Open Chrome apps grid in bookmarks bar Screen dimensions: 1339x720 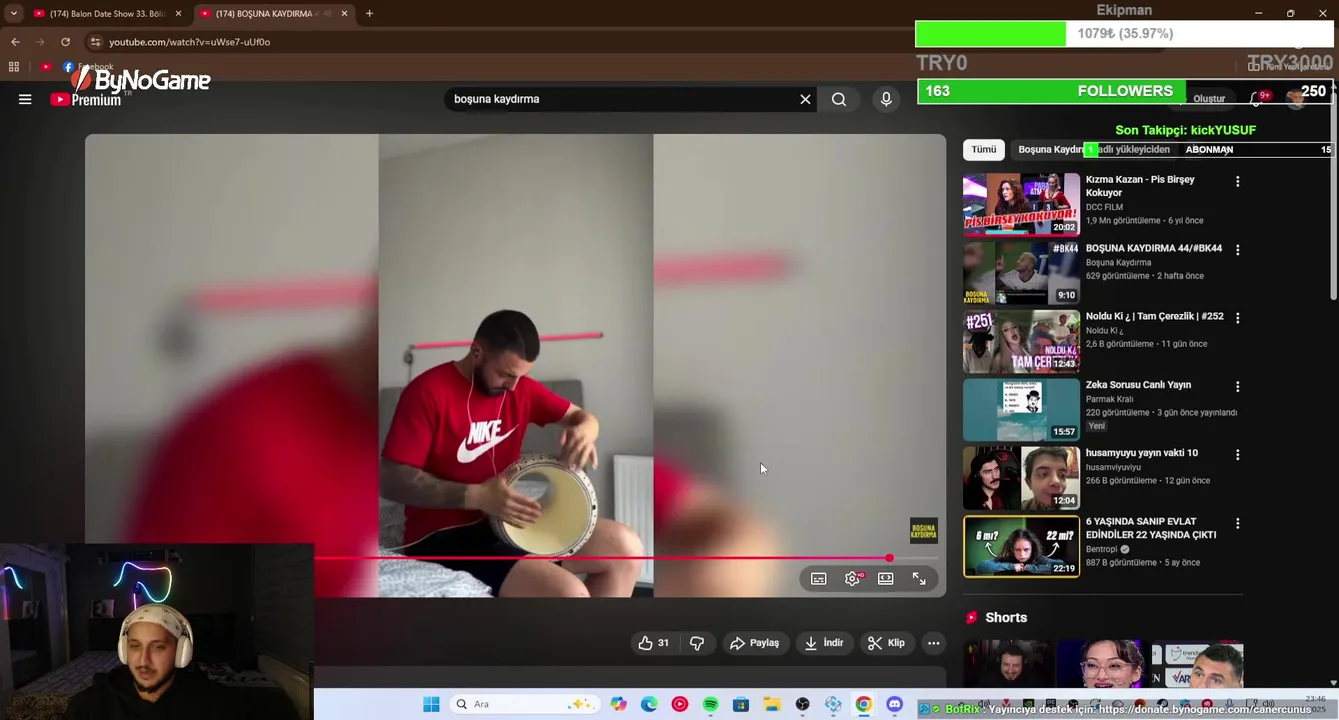(x=14, y=67)
